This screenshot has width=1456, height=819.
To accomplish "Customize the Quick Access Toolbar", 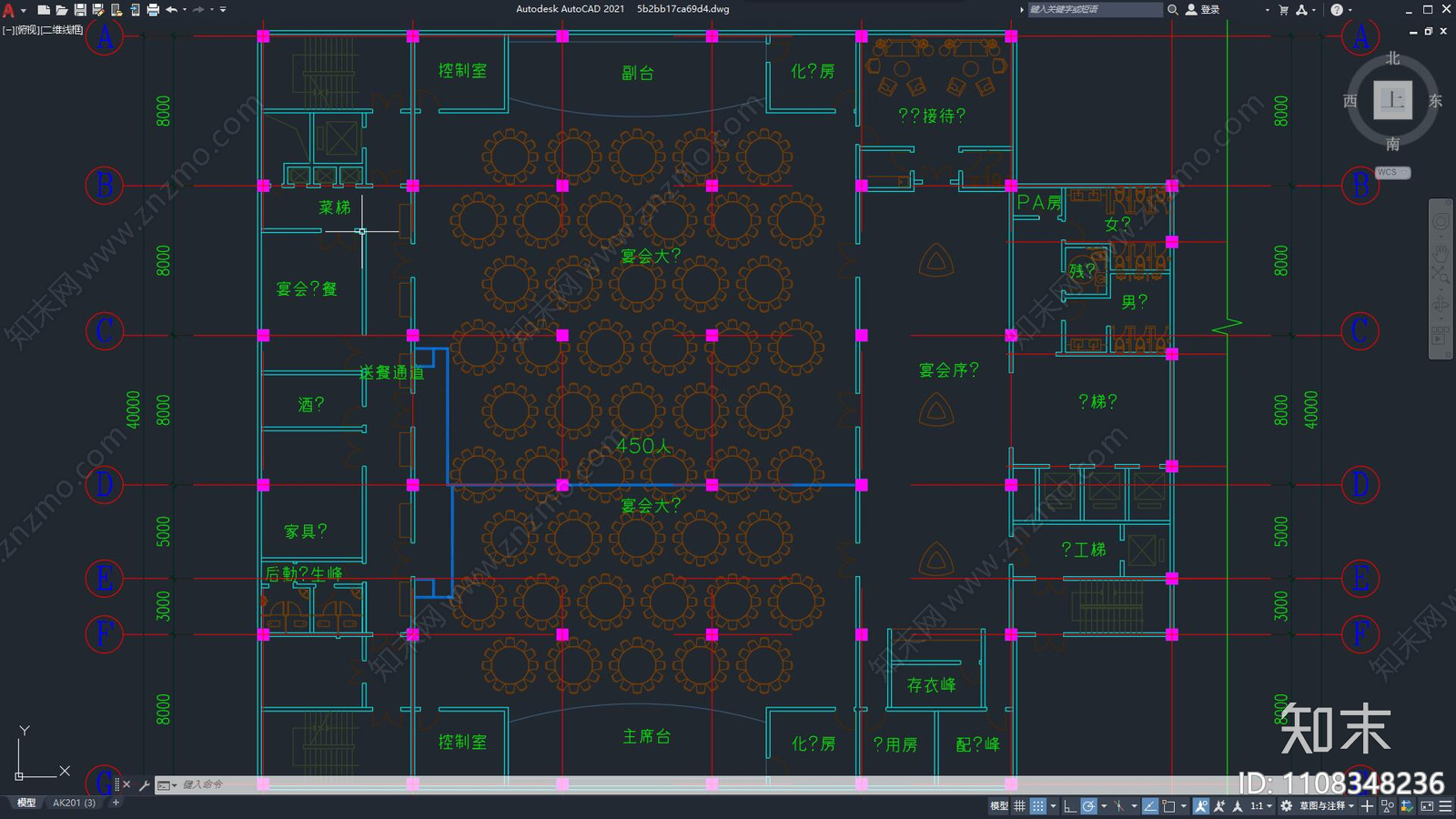I will click(x=223, y=10).
